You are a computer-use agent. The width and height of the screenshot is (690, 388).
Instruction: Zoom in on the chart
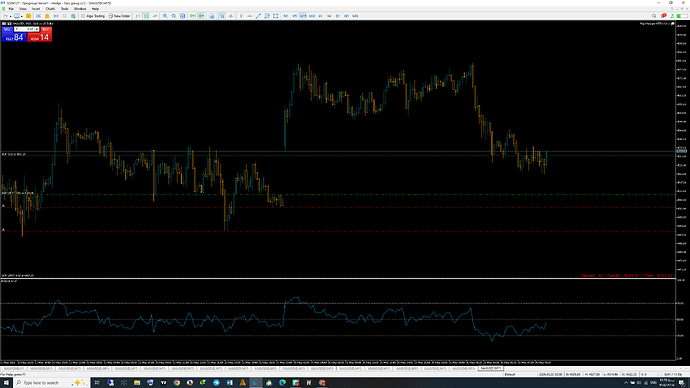coord(165,16)
